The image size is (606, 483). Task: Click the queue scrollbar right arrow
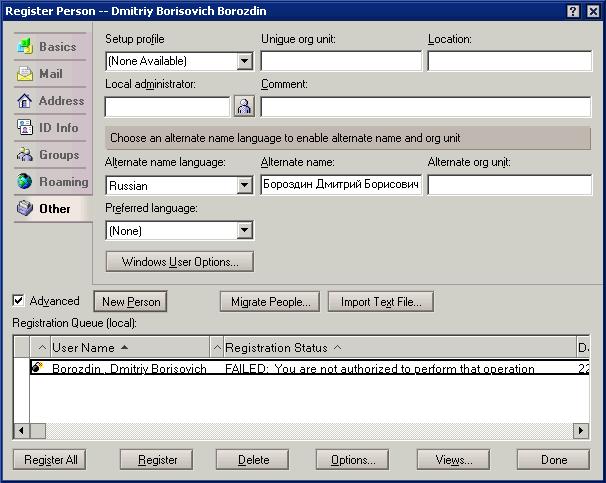click(581, 430)
